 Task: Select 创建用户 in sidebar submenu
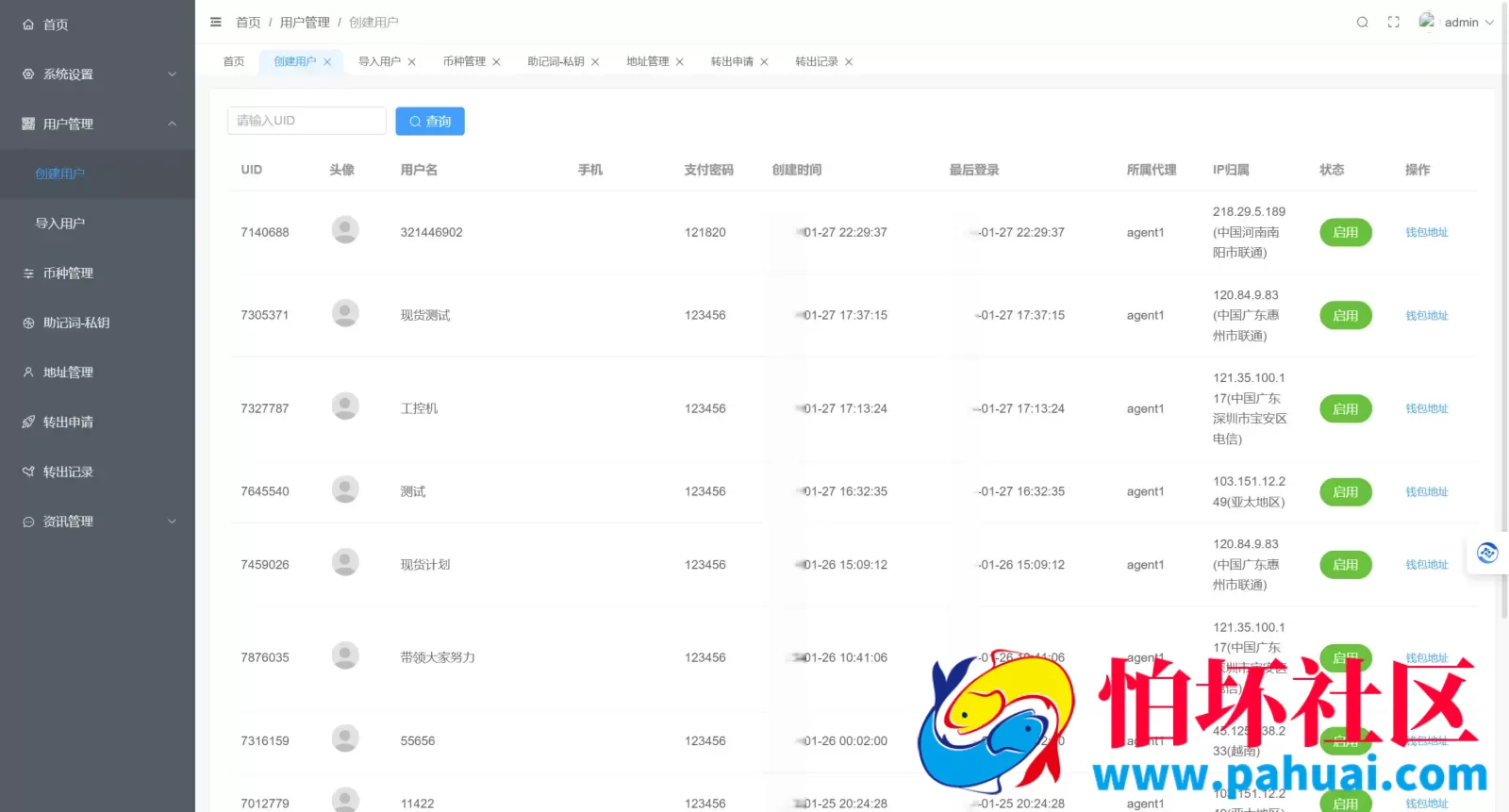(x=97, y=174)
